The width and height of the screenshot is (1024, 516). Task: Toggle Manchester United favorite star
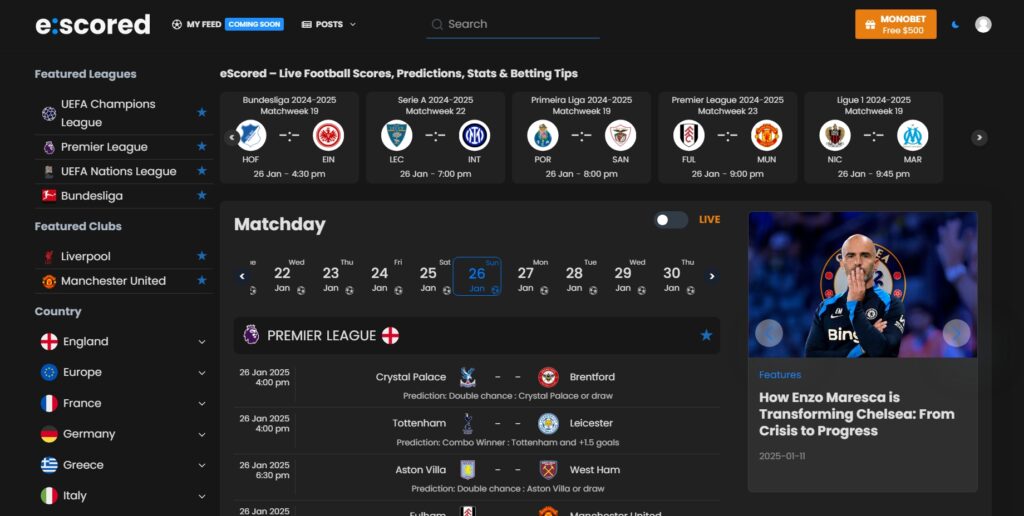click(x=202, y=280)
